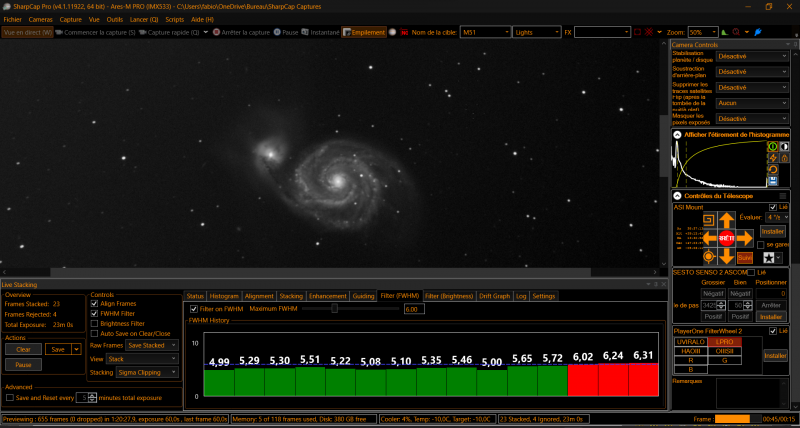This screenshot has height=428, width=800.
Task: Check the SESTO SENSO 2 Lié checkbox
Action: (751, 272)
